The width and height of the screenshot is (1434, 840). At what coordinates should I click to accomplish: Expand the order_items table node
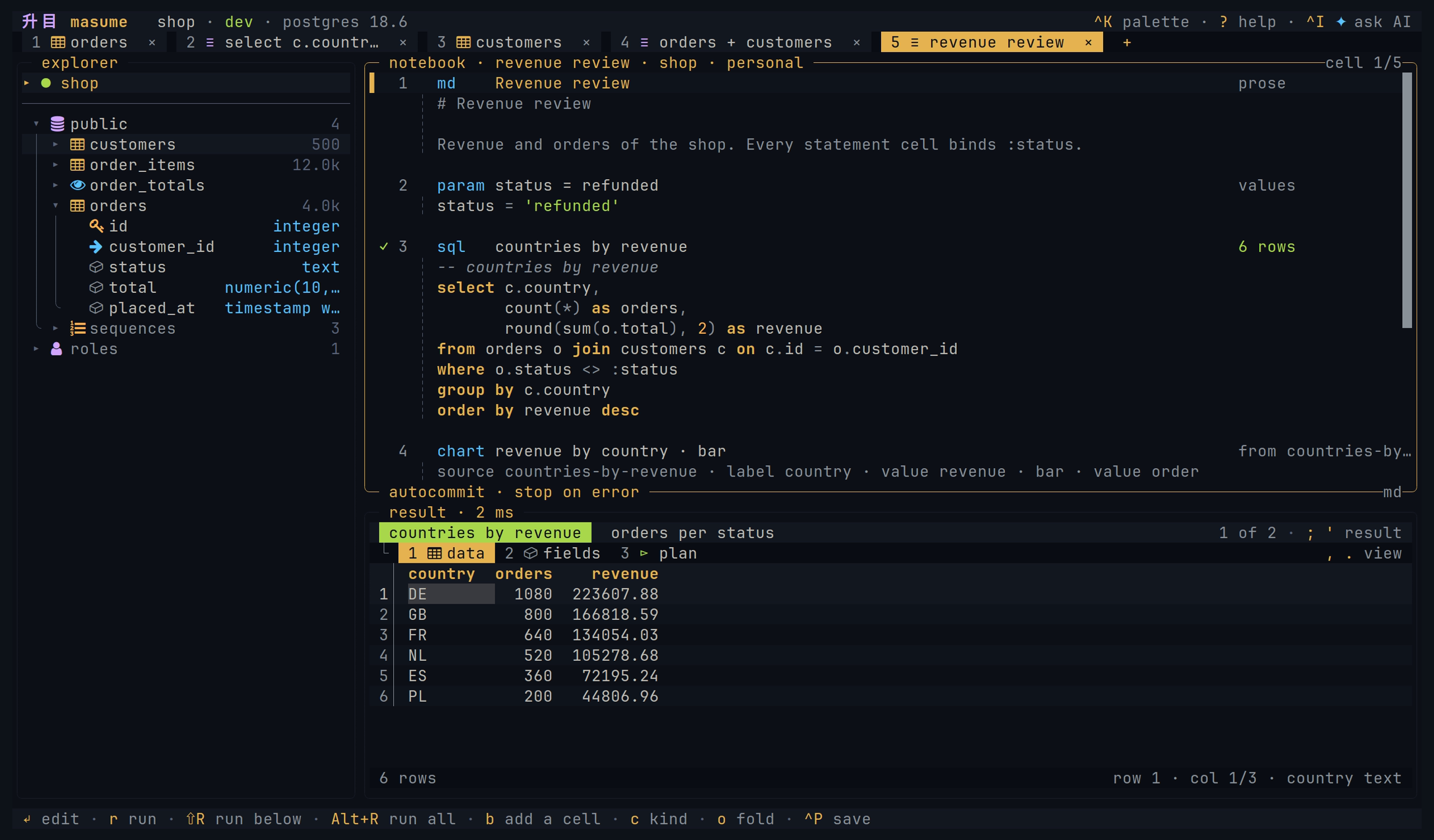55,165
